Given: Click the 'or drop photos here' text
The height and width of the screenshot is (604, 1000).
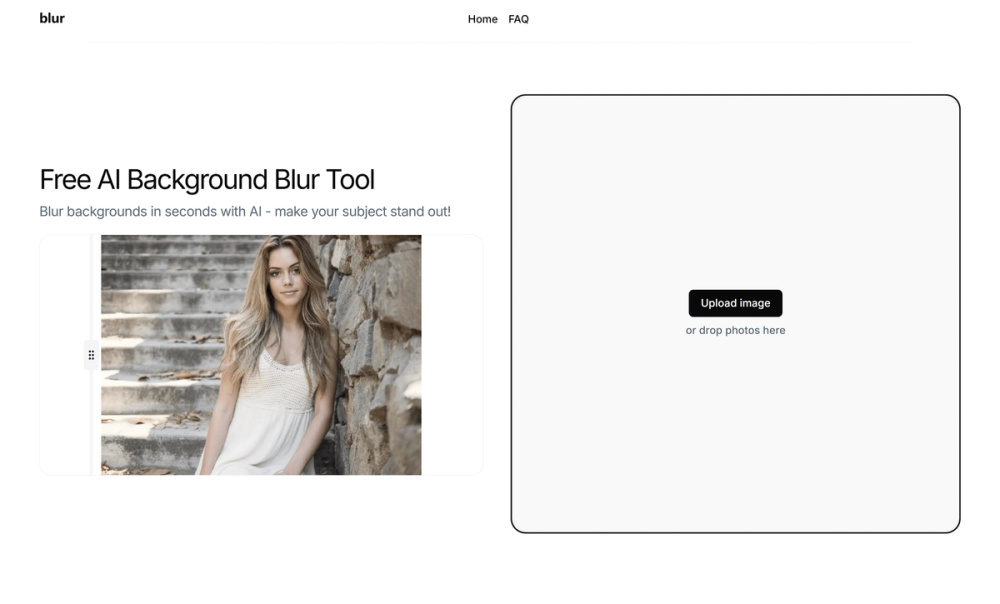Looking at the screenshot, I should pos(735,330).
